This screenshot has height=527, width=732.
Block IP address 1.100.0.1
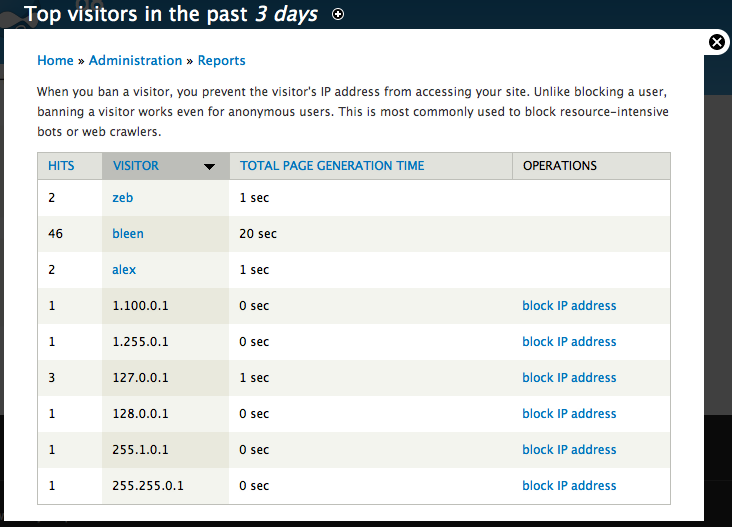[569, 306]
